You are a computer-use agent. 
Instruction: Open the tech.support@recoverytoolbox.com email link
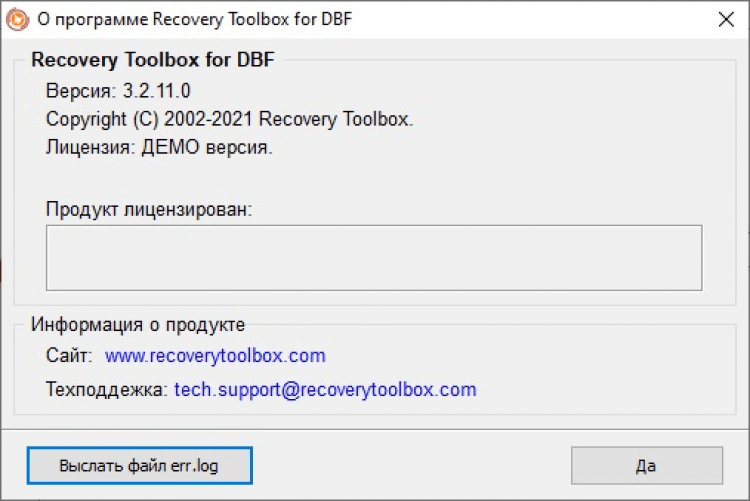coord(325,390)
